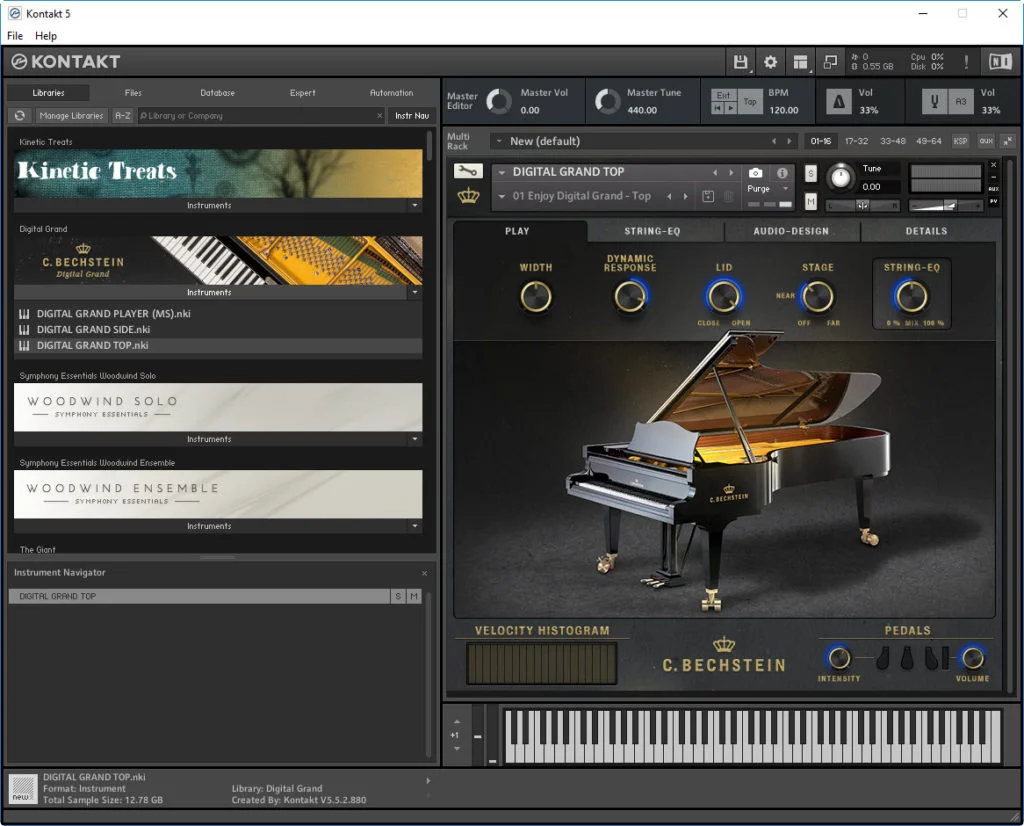
Task: Save the current snapshot
Action: [708, 196]
